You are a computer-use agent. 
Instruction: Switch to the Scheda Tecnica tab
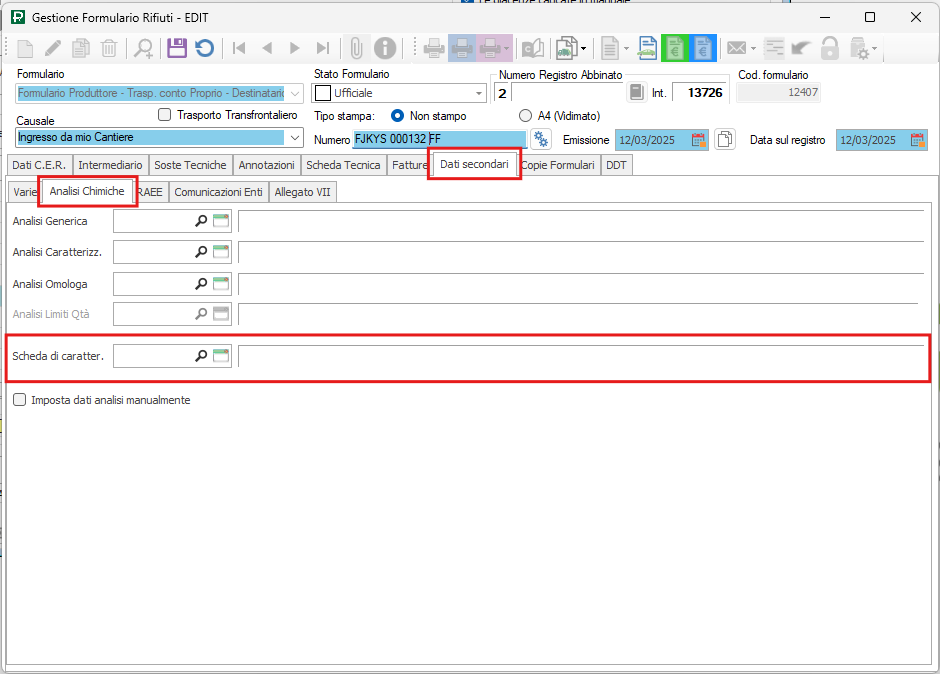tap(343, 165)
